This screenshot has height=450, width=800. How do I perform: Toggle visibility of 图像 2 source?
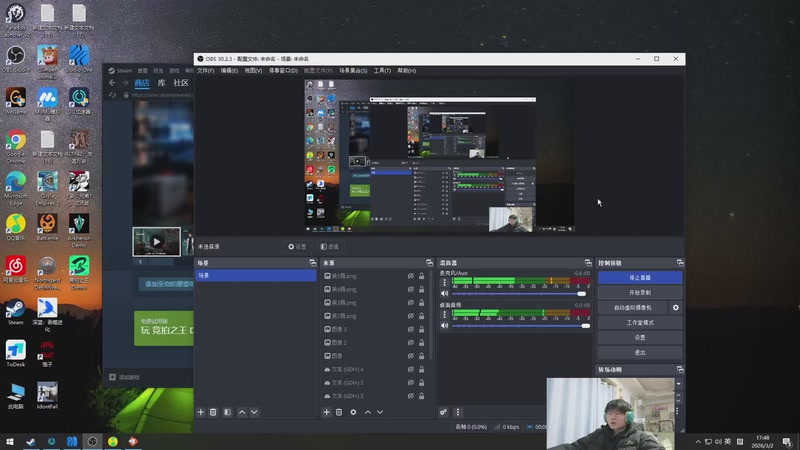(x=411, y=343)
